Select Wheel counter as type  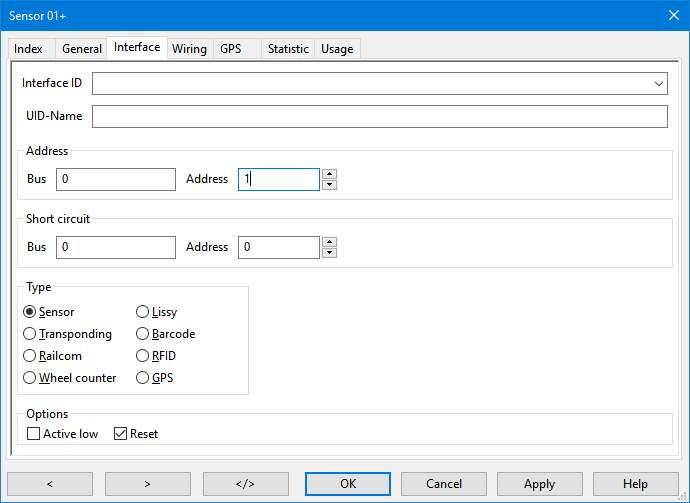click(x=30, y=378)
